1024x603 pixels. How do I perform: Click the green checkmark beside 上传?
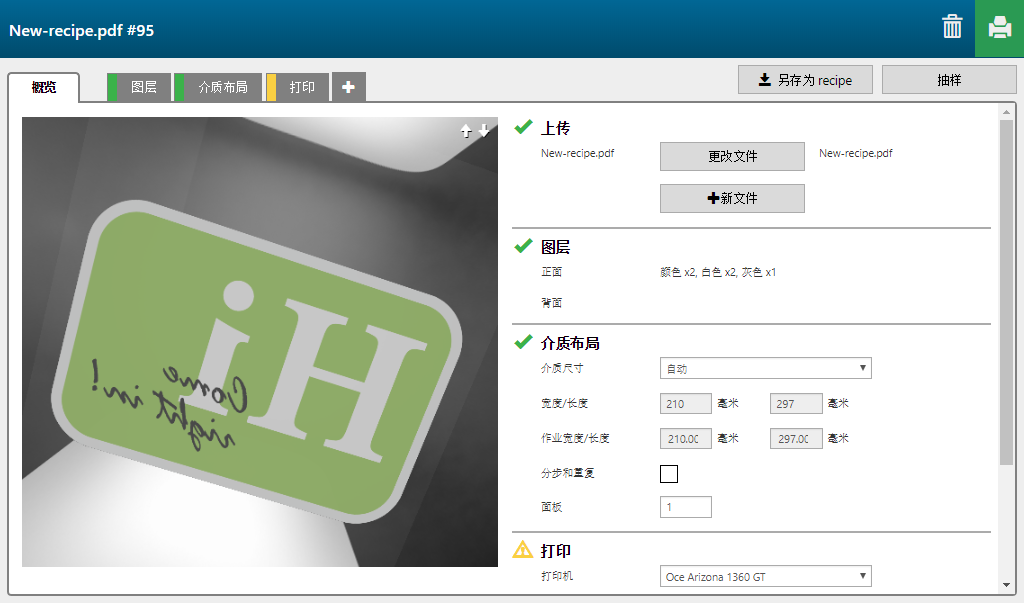coord(523,127)
